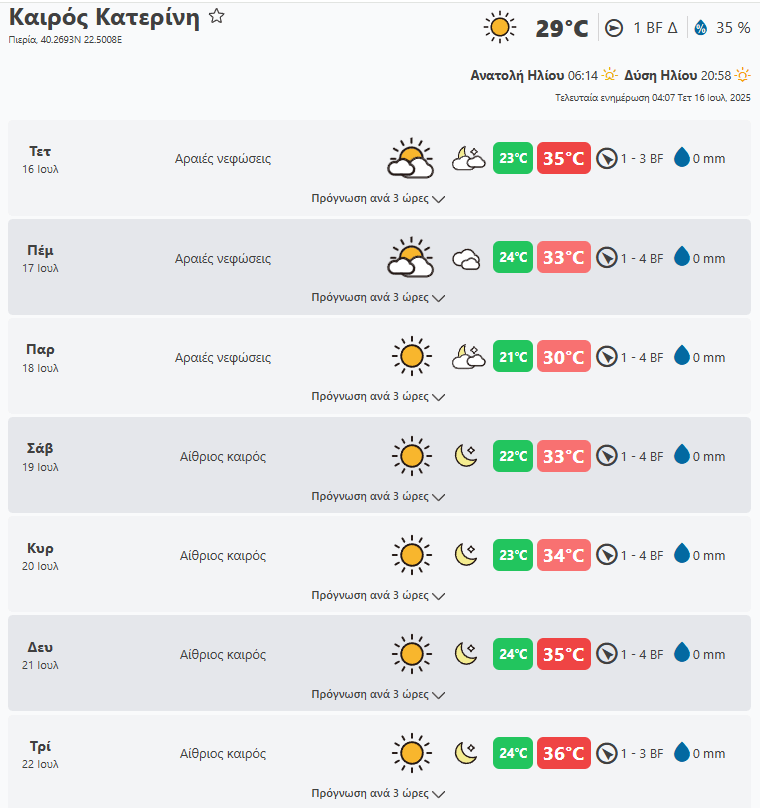Image resolution: width=760 pixels, height=808 pixels.
Task: Click Saturday 19 Ιουλ moon night icon
Action: 467,456
